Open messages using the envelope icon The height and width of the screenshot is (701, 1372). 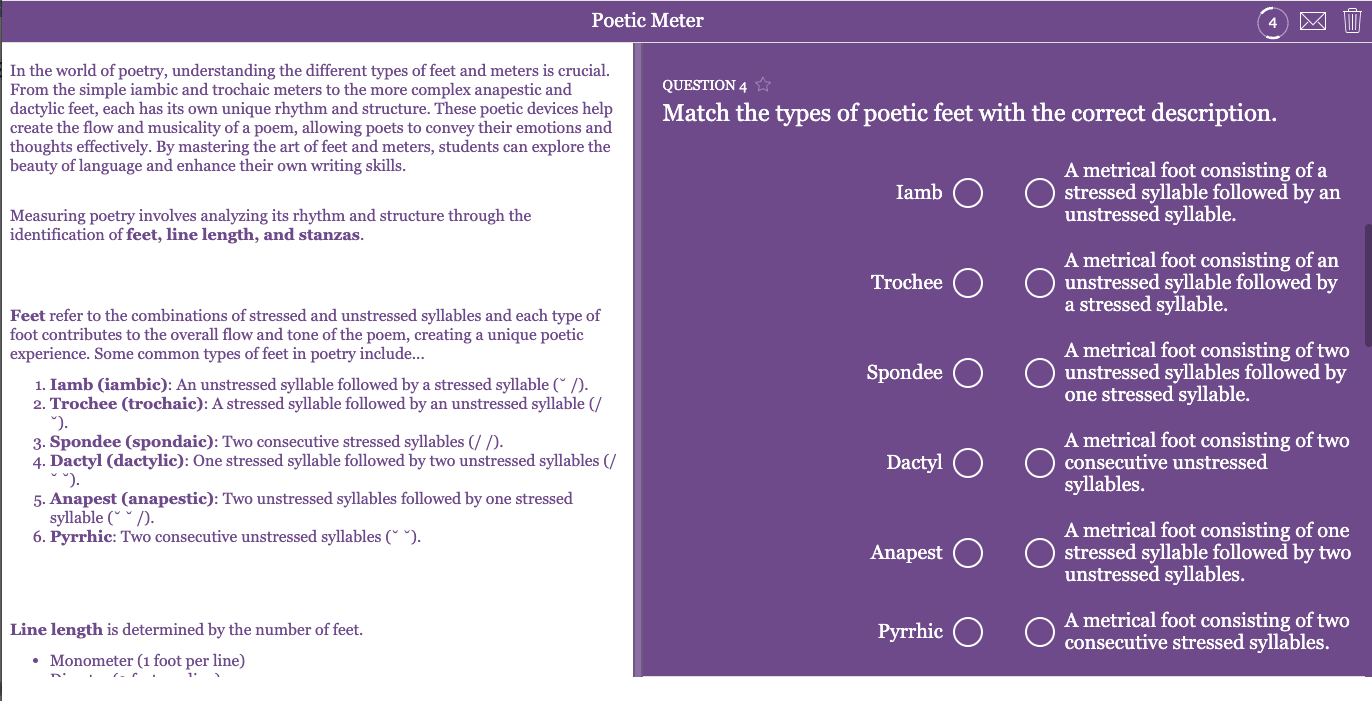tap(1312, 20)
